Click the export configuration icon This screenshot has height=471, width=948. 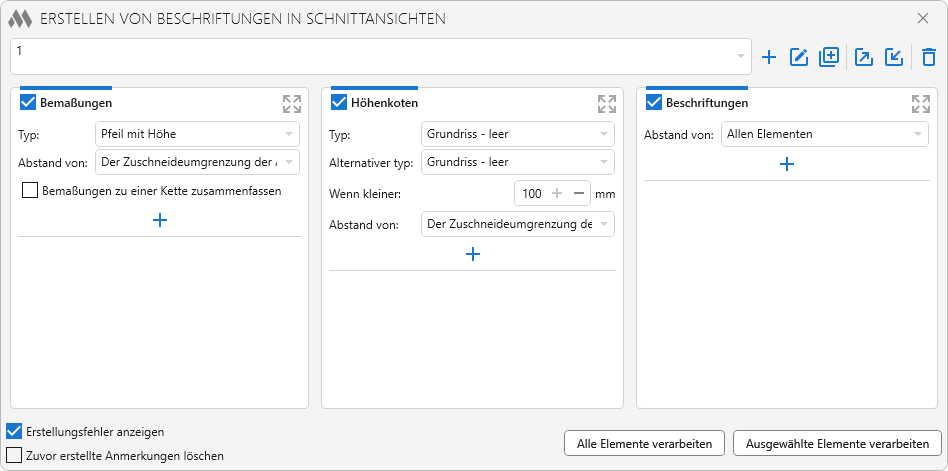click(x=864, y=58)
